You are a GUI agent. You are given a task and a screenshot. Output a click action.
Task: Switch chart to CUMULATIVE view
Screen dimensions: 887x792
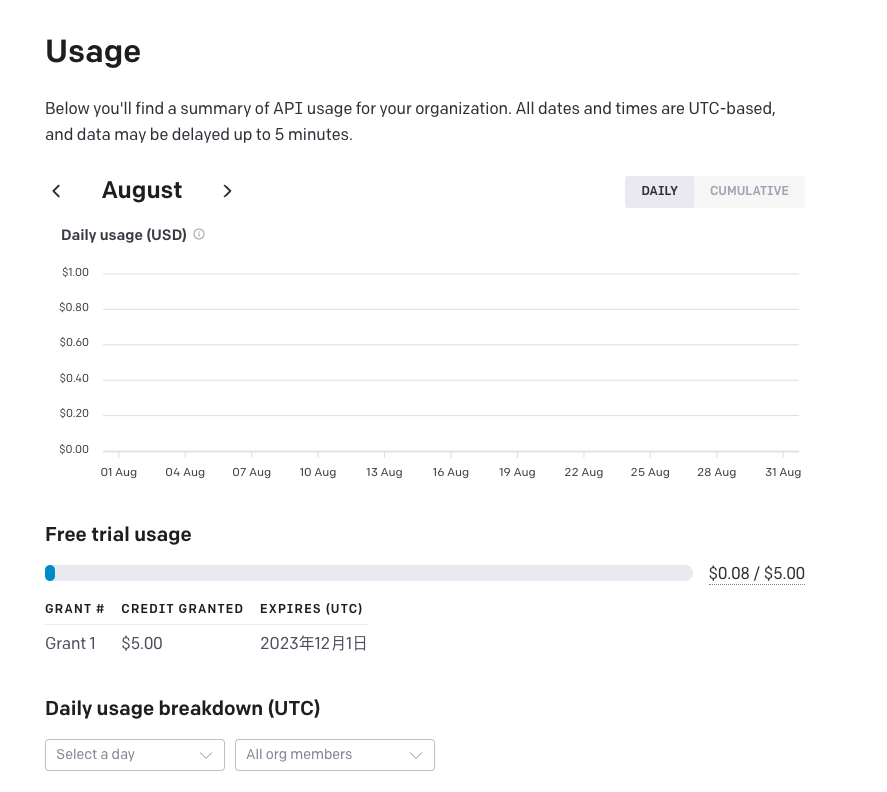point(749,191)
